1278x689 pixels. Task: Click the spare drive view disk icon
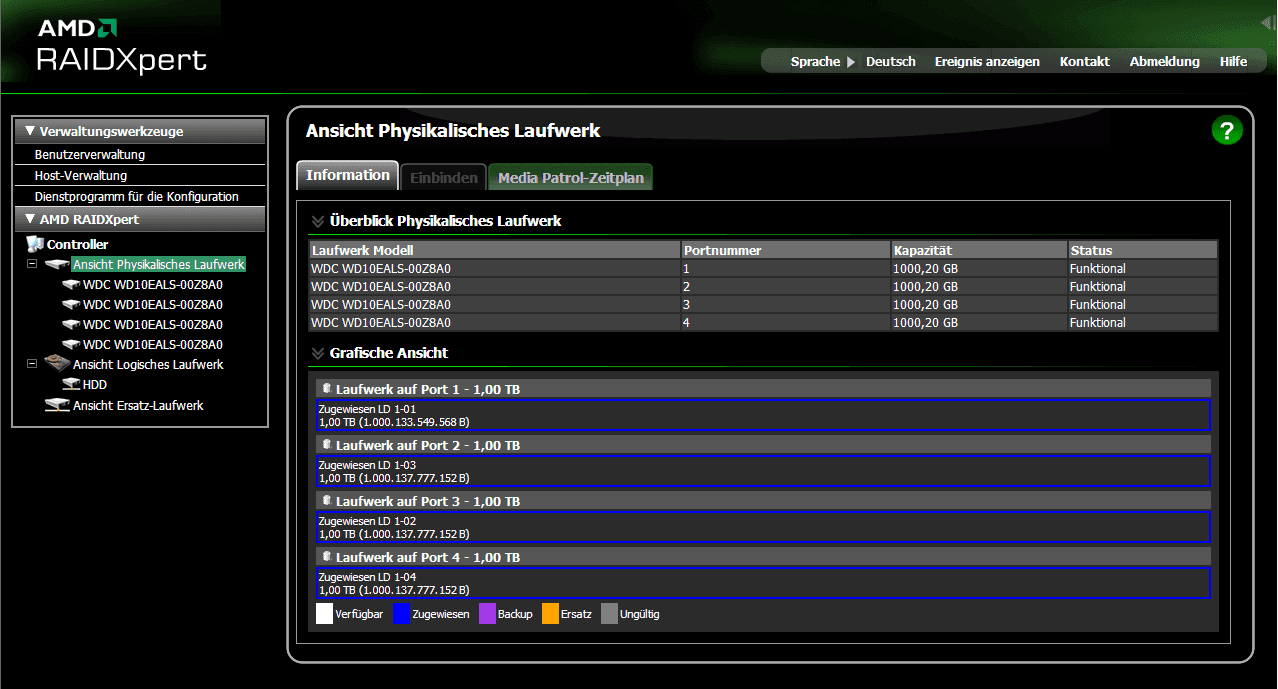[58, 405]
